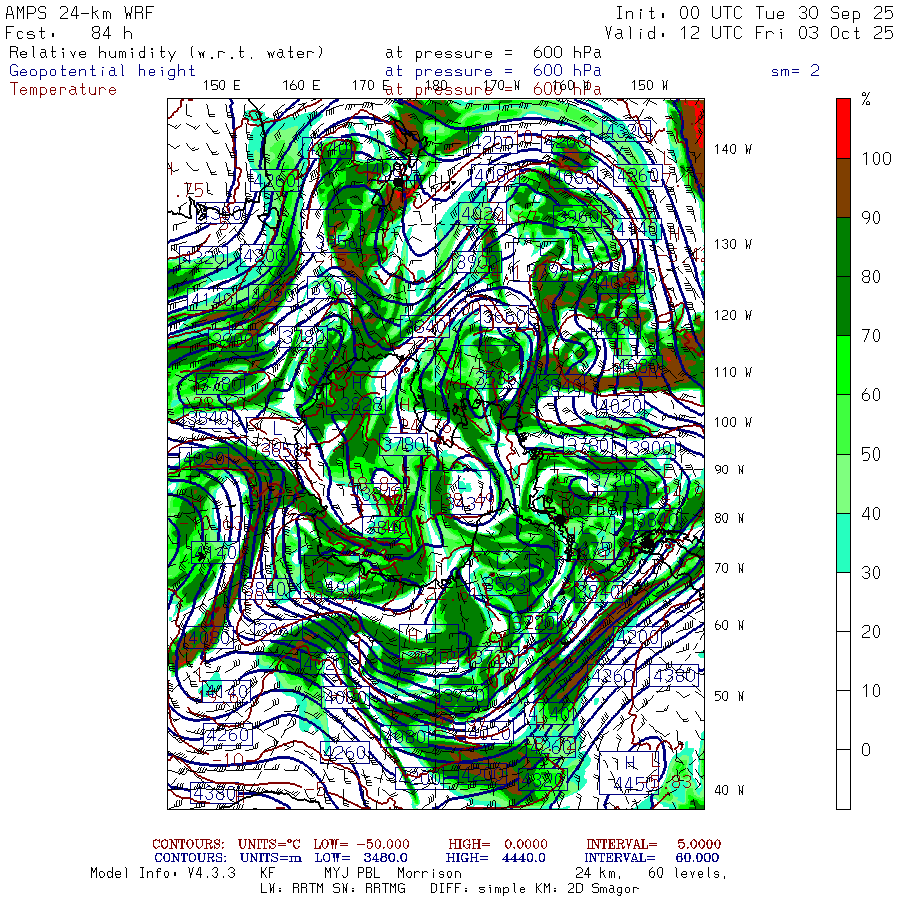Click the cyan 30–40 % colorbar segment
The height and width of the screenshot is (900, 900).
click(843, 543)
